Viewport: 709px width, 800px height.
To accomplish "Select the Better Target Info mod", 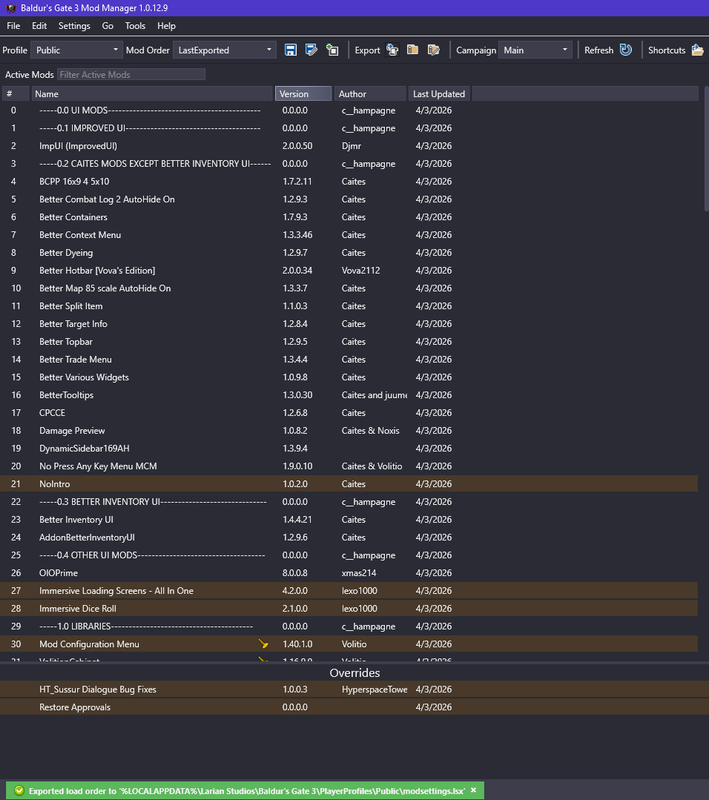I will [x=349, y=324].
